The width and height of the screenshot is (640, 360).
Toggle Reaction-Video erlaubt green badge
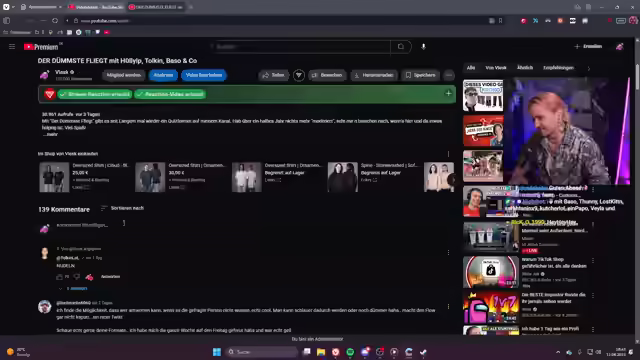[x=170, y=94]
